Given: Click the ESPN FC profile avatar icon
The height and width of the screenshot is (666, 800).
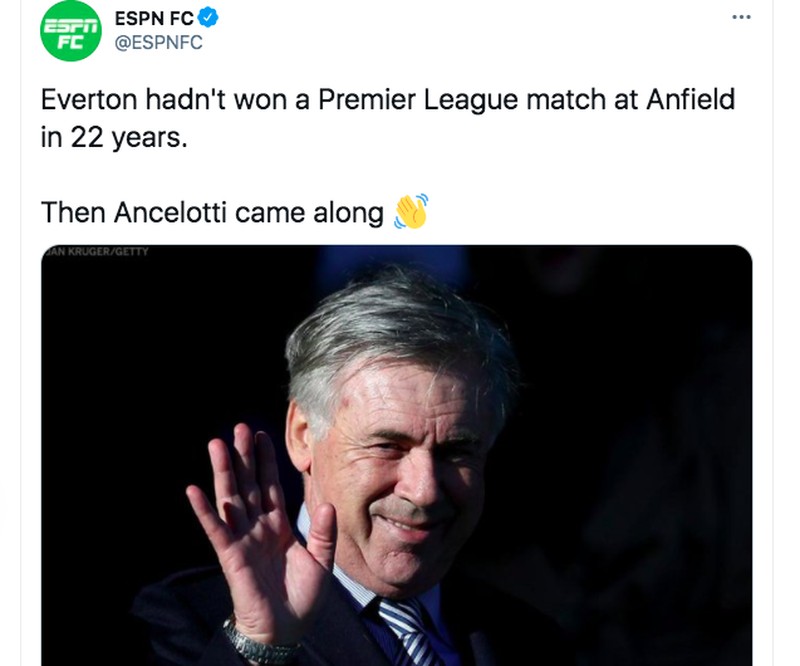Looking at the screenshot, I should pyautogui.click(x=69, y=30).
